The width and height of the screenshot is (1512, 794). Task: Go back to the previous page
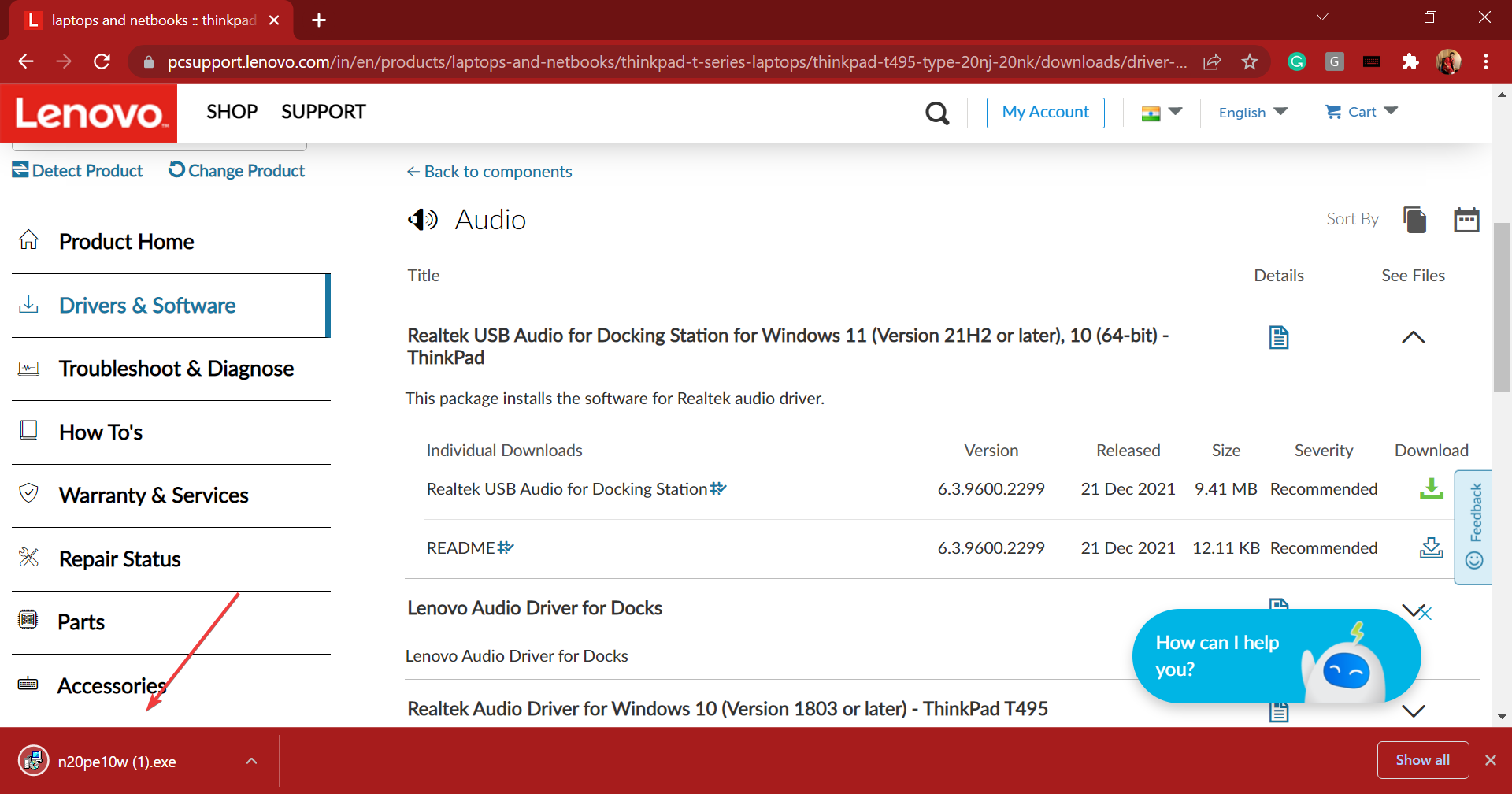tap(26, 61)
